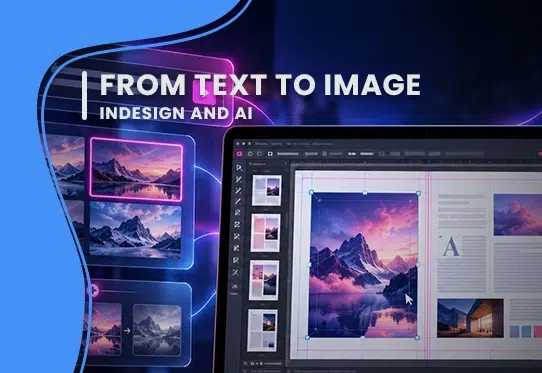Open the second page thumbnail with pink blocks

[265, 233]
